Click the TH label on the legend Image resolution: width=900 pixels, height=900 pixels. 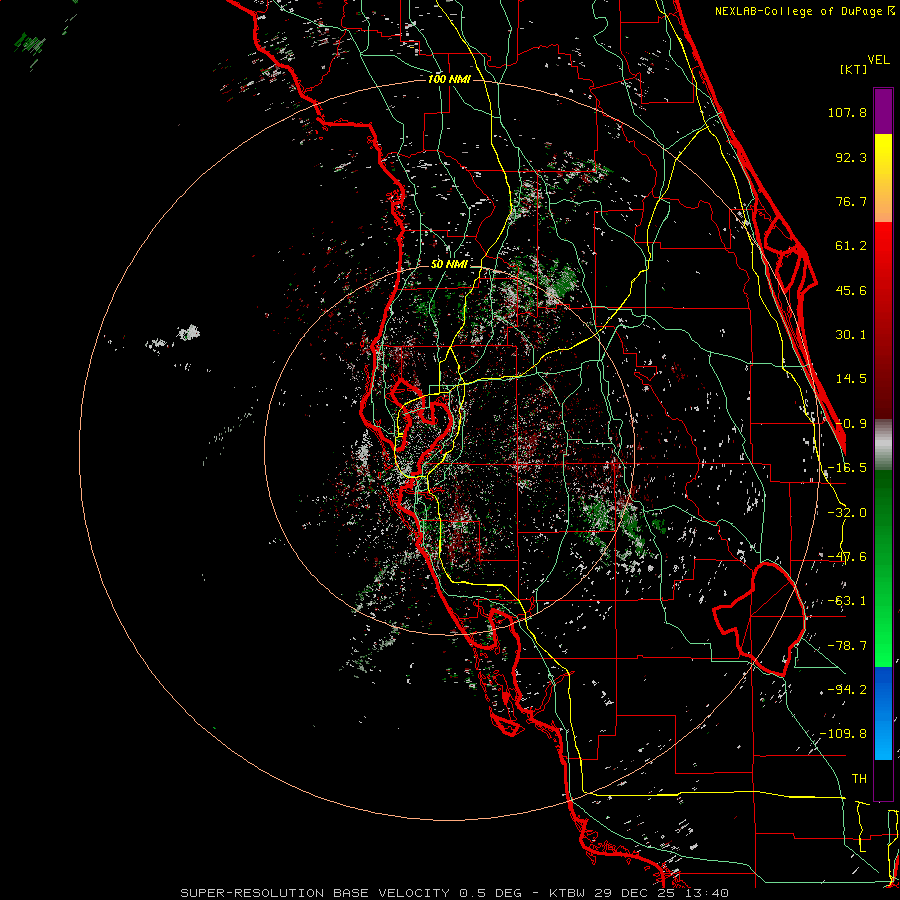point(859,779)
